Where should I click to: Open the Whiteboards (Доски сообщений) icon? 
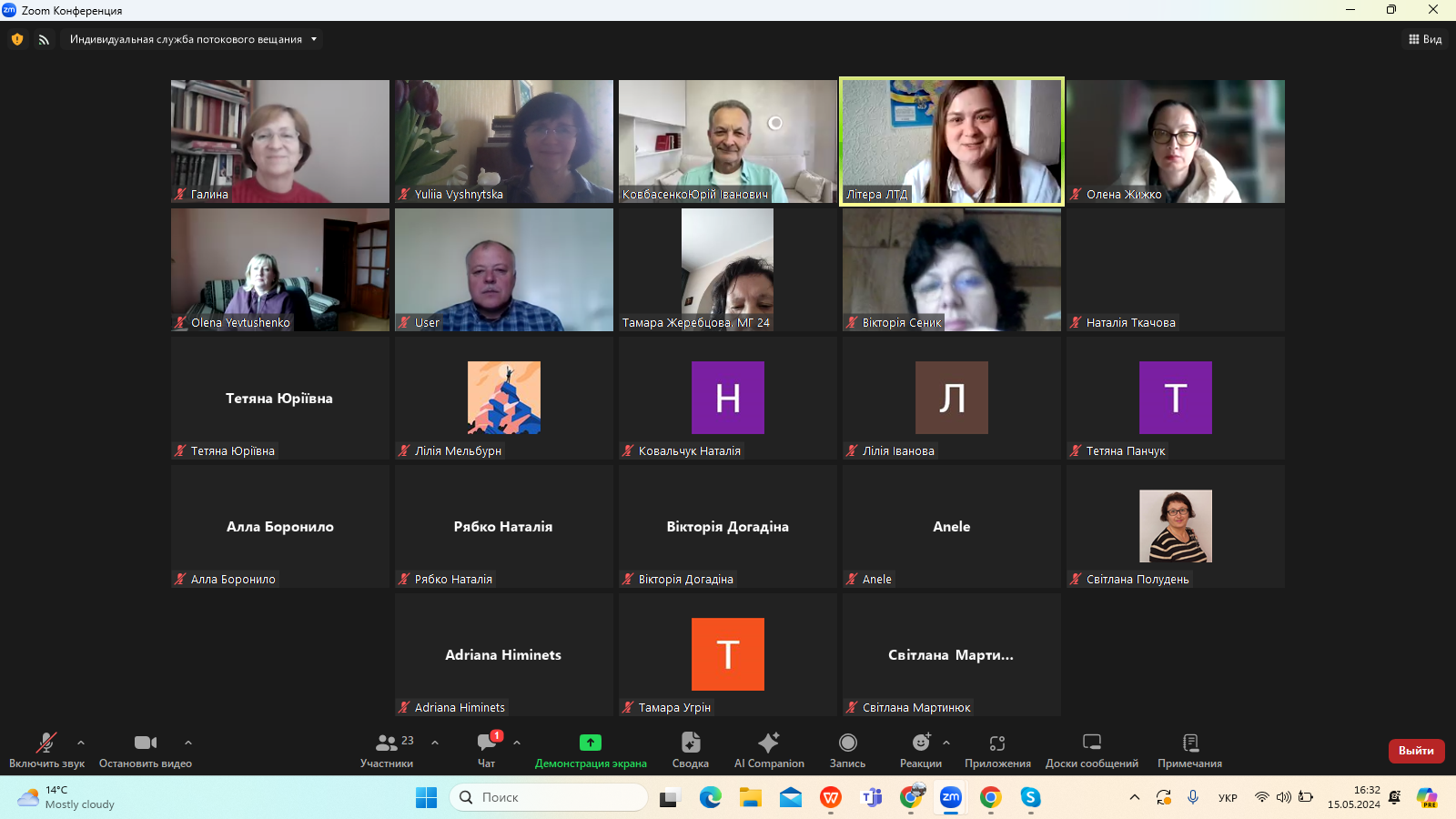click(x=1092, y=743)
